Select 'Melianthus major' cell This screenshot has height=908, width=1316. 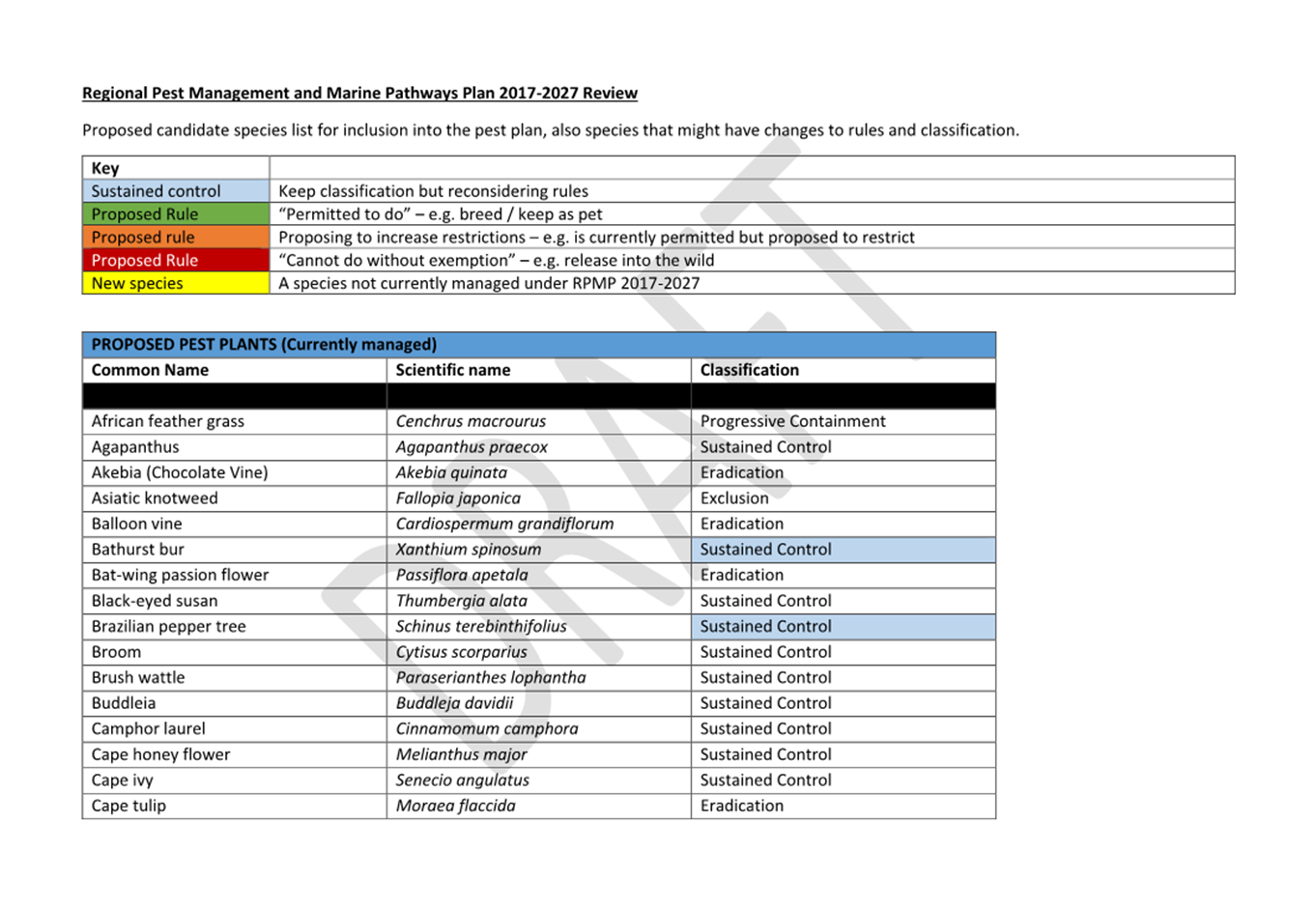539,754
